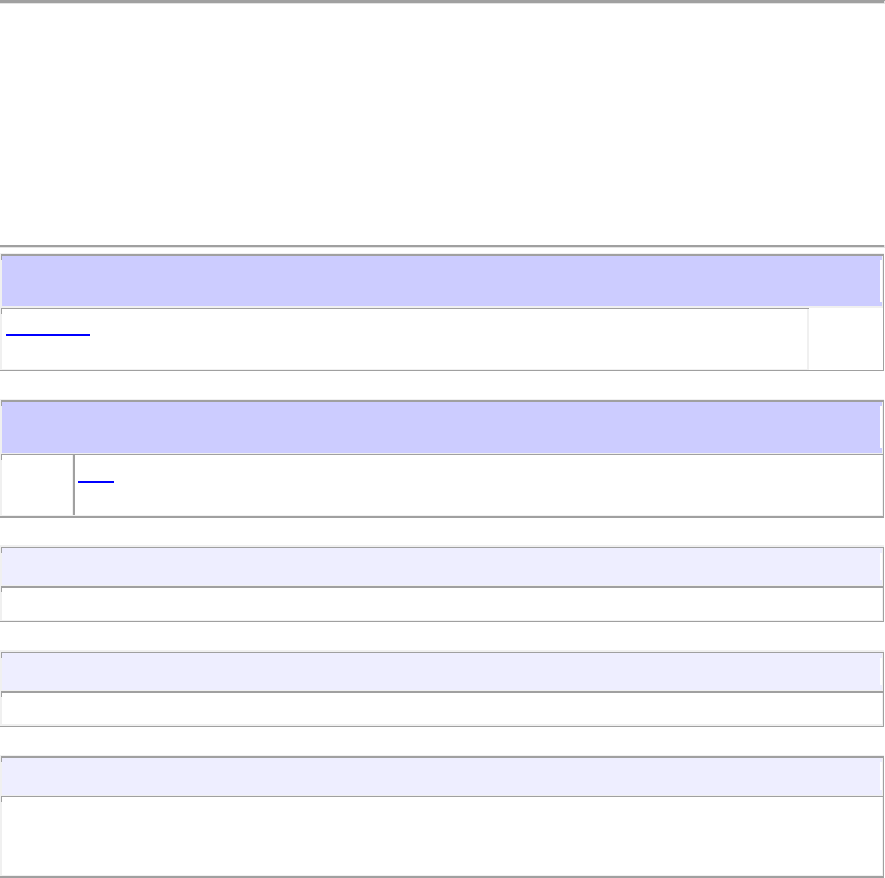Click gap between first and second pale tables
The image size is (885, 878).
(x=441, y=637)
